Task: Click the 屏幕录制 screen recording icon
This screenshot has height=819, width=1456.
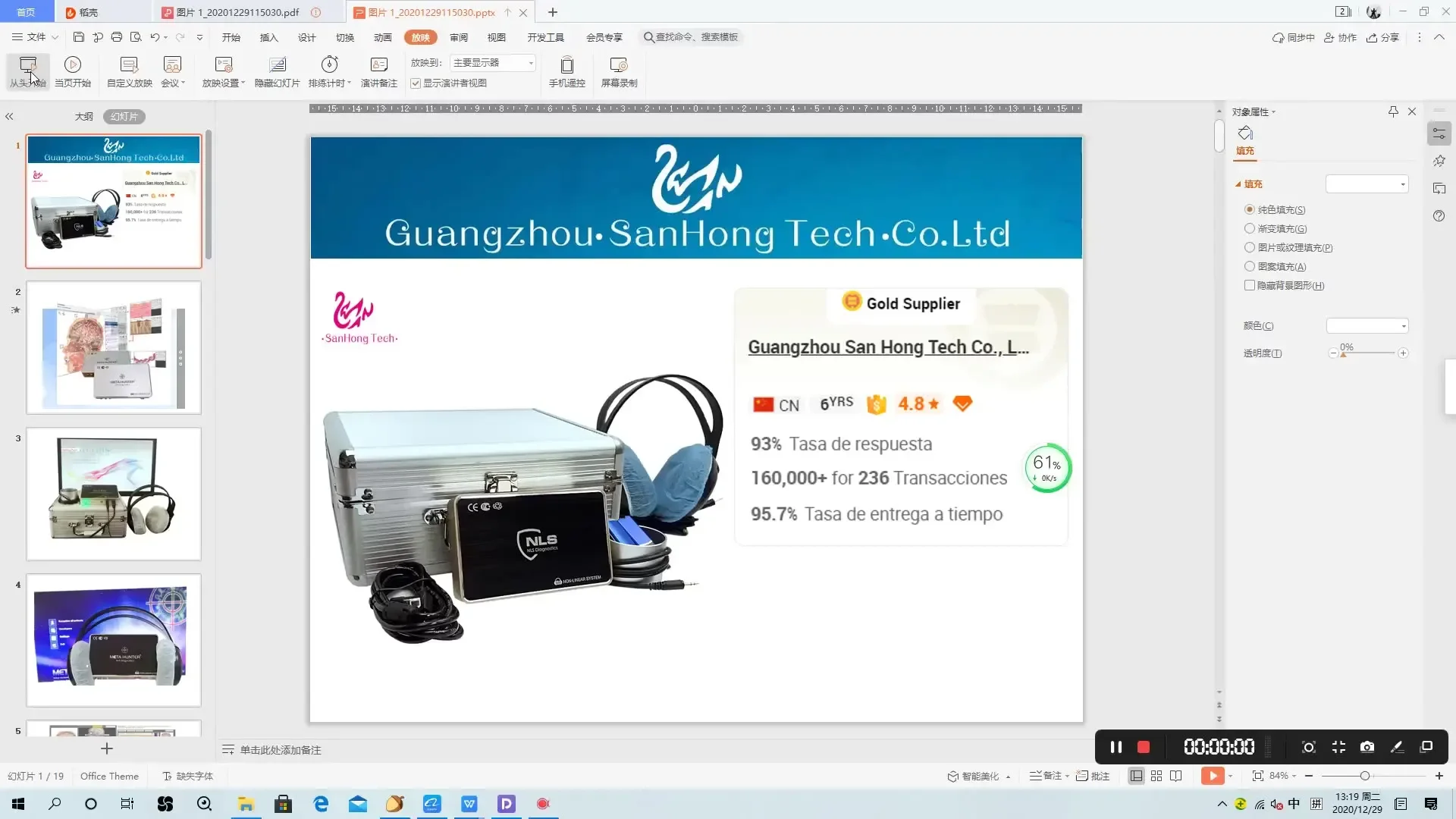Action: pyautogui.click(x=619, y=65)
